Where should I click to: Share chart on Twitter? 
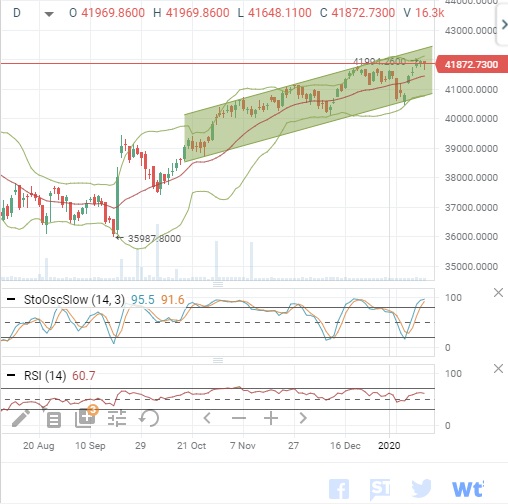coord(421,489)
